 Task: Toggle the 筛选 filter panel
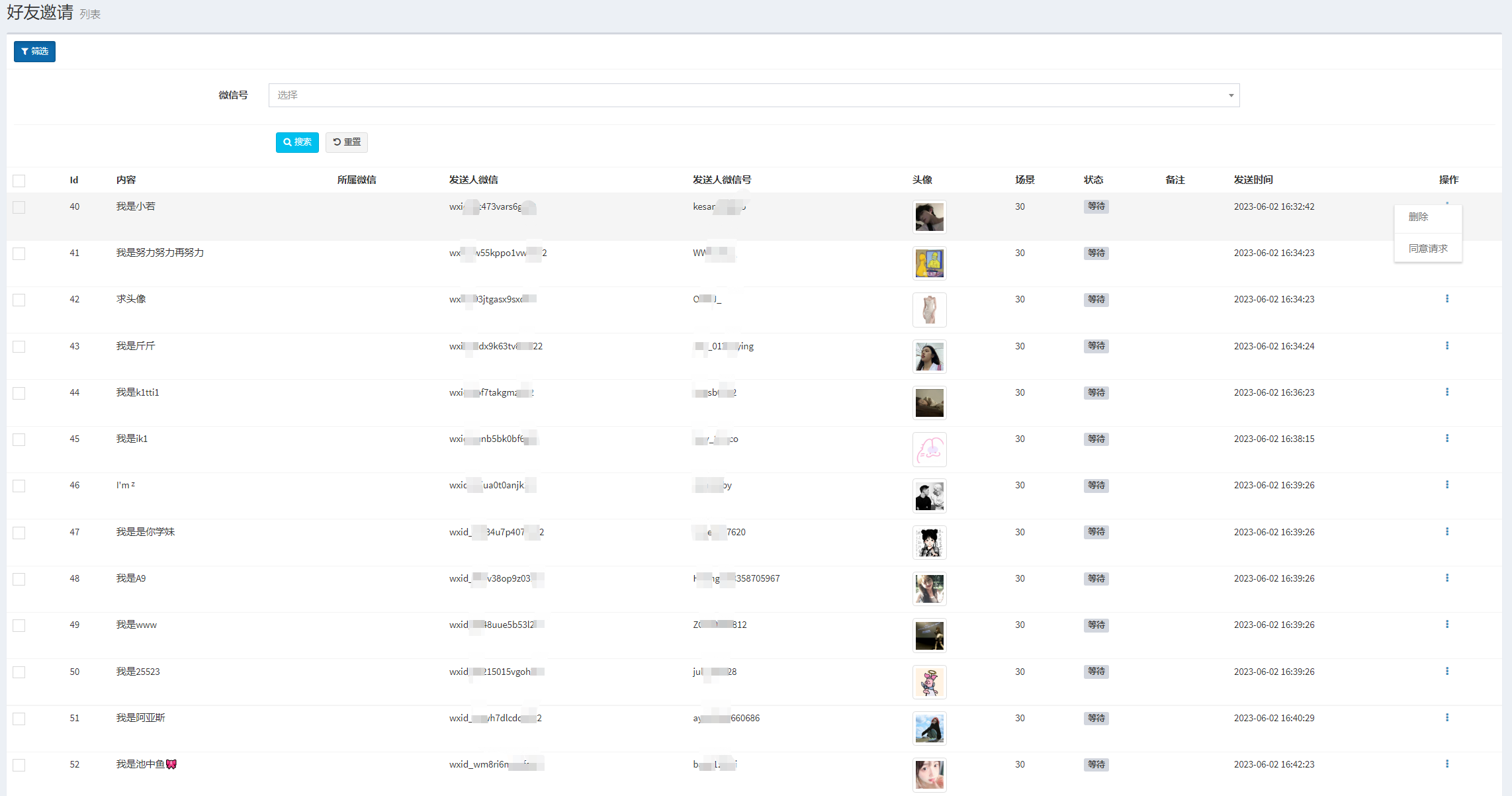[x=34, y=52]
